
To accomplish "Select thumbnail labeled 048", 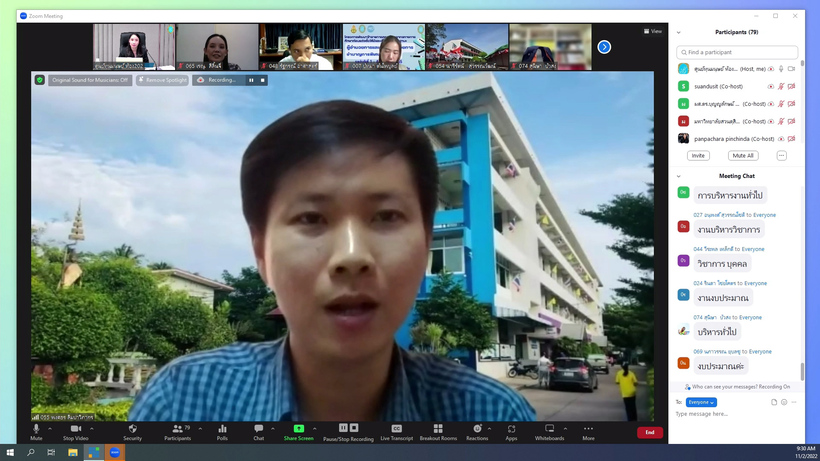I will pyautogui.click(x=301, y=47).
